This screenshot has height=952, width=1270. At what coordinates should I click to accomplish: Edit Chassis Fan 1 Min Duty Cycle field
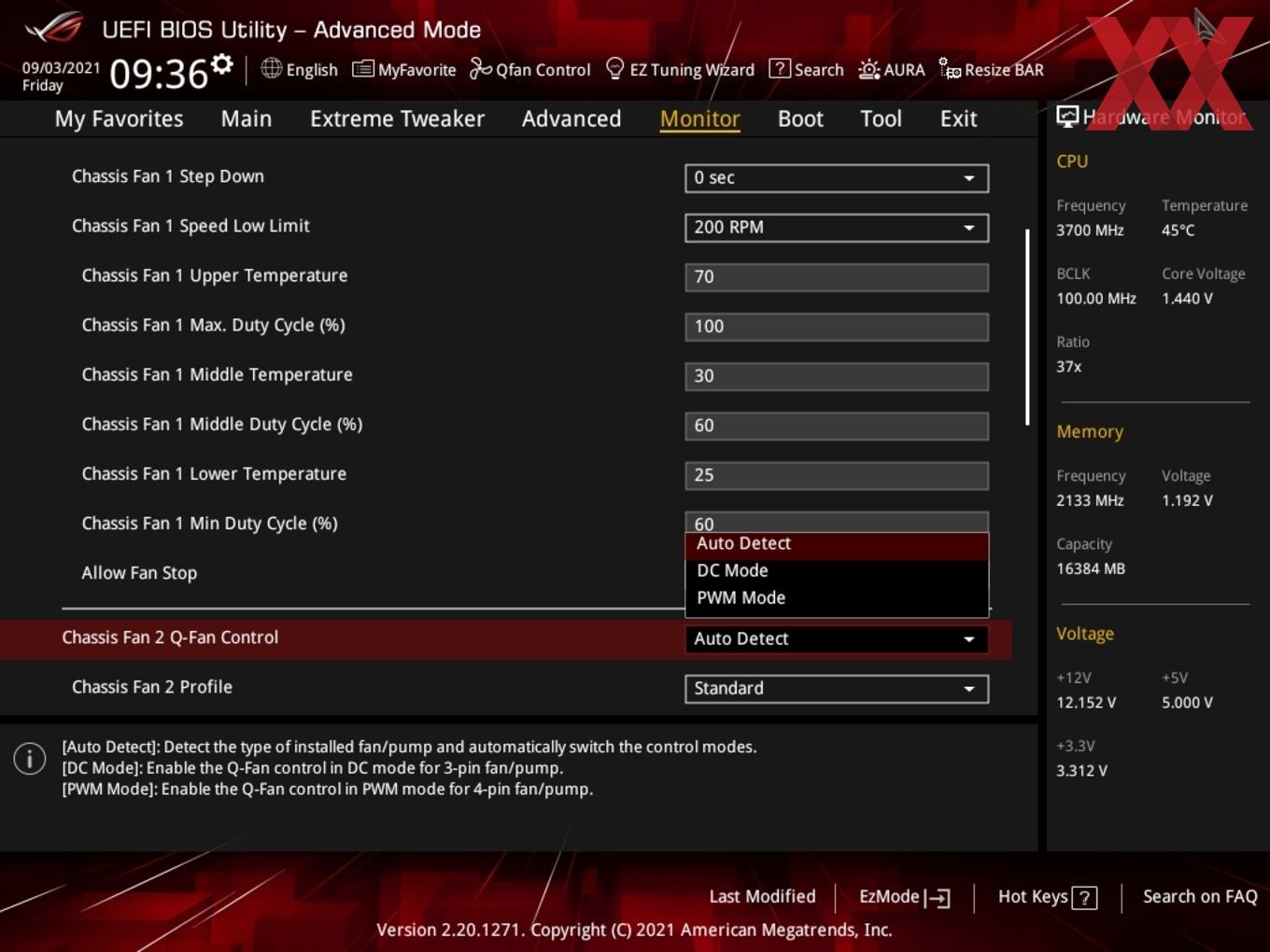click(837, 522)
